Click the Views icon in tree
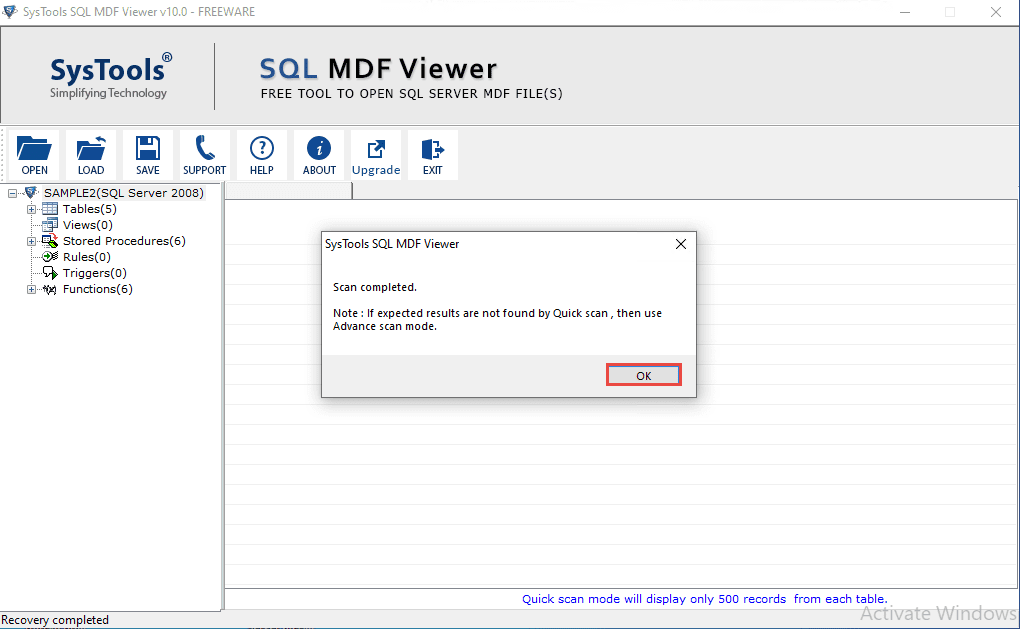Viewport: 1020px width, 629px height. (50, 225)
